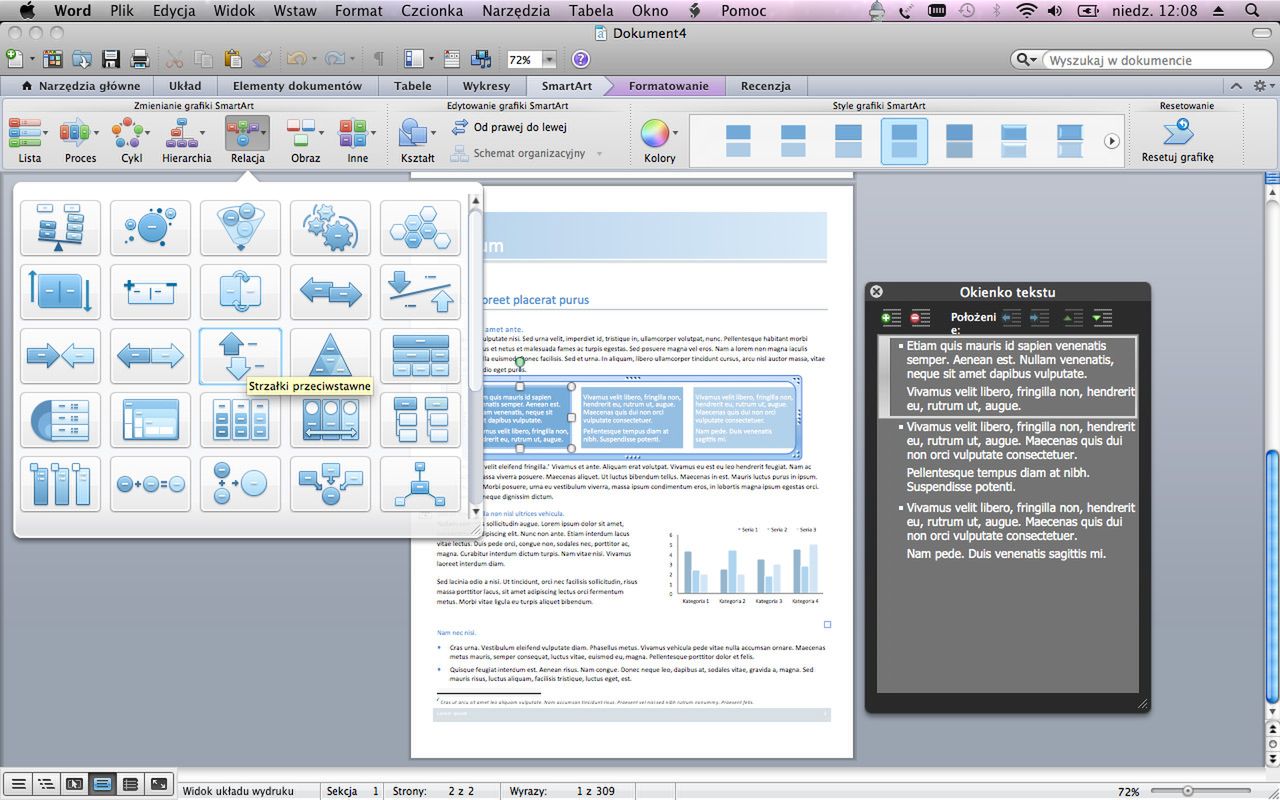Click the Print icon in the toolbar
The image size is (1280, 800).
tap(140, 59)
